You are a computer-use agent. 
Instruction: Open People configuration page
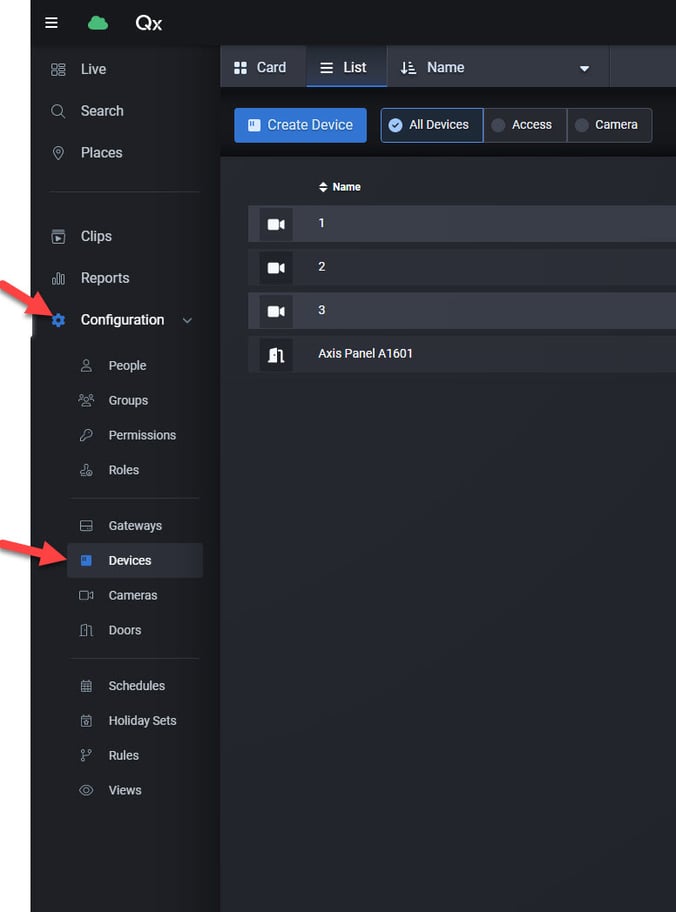pos(127,365)
